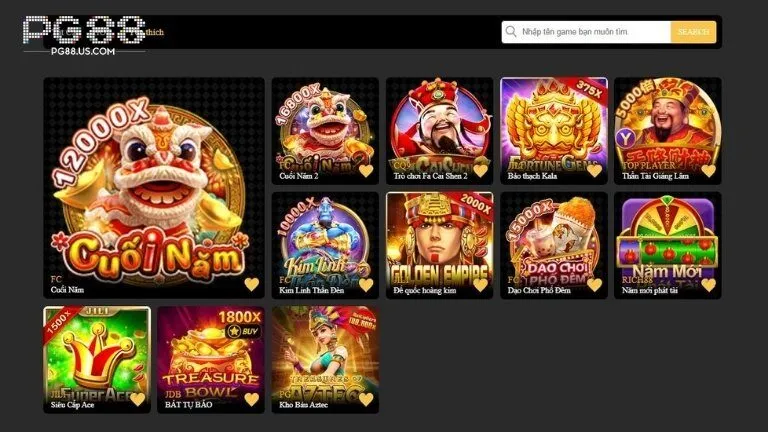Click the magnifying glass search icon

click(x=511, y=32)
